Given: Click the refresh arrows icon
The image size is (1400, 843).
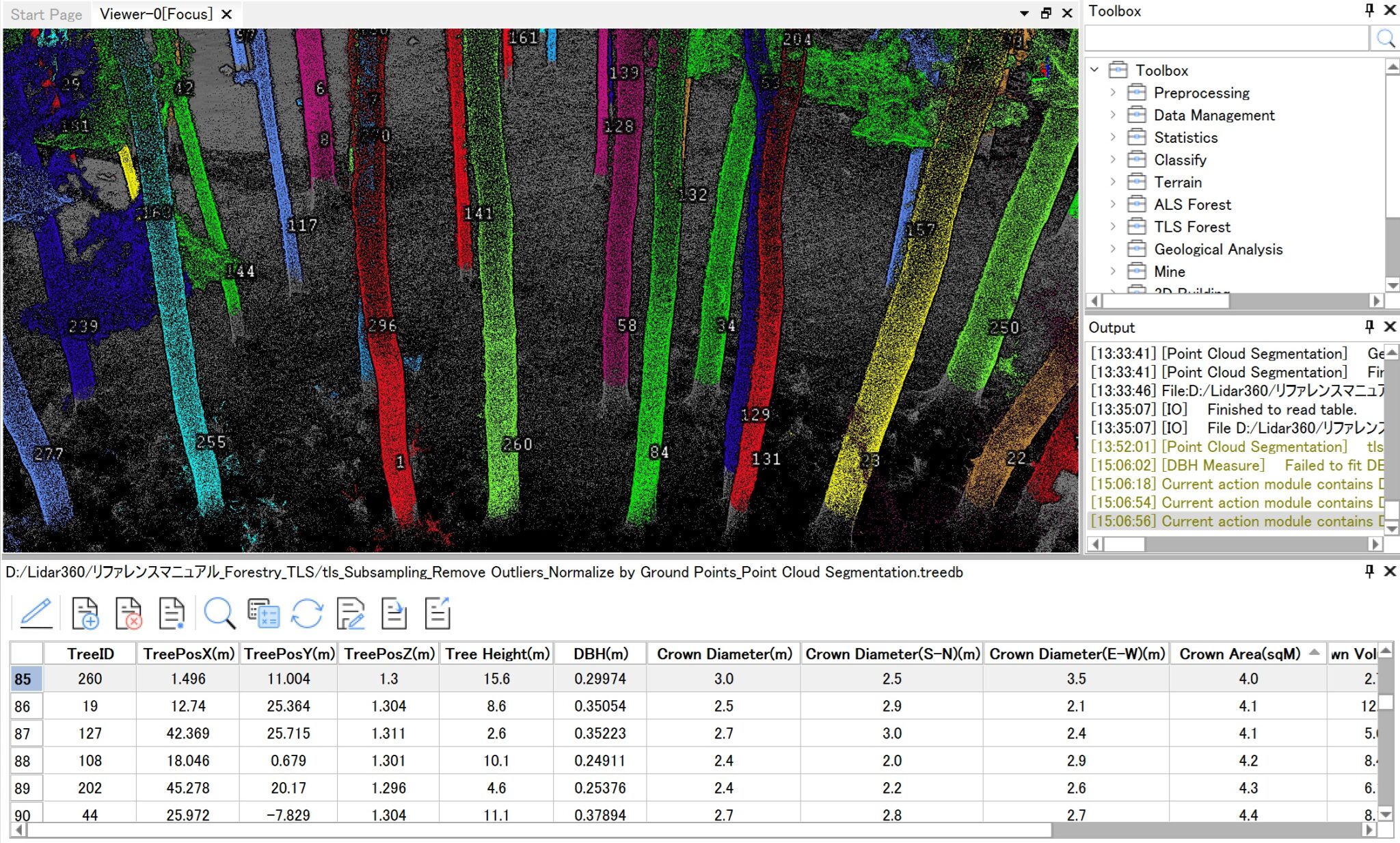Looking at the screenshot, I should coord(306,613).
